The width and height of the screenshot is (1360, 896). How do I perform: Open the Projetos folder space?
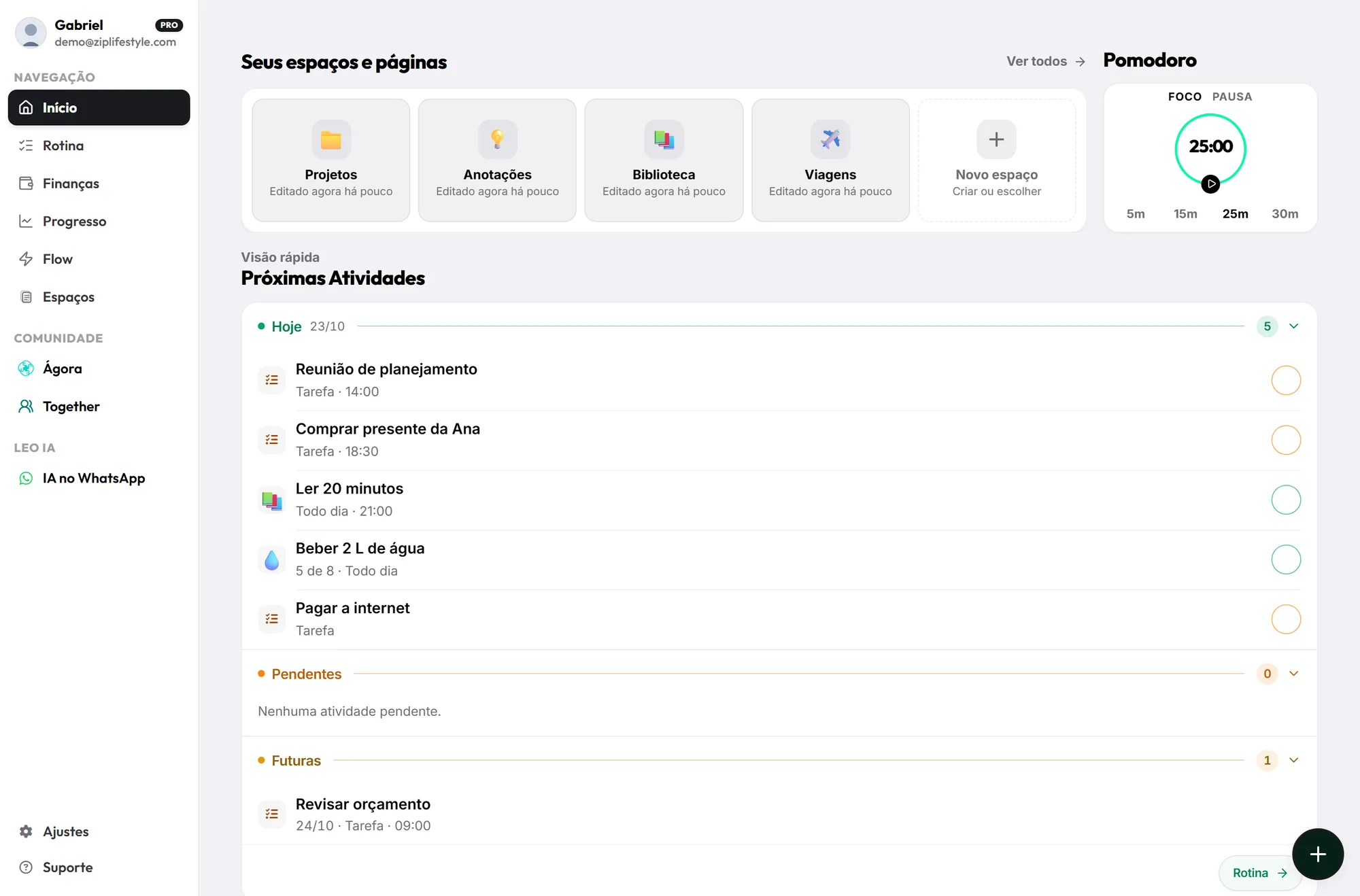tap(330, 160)
